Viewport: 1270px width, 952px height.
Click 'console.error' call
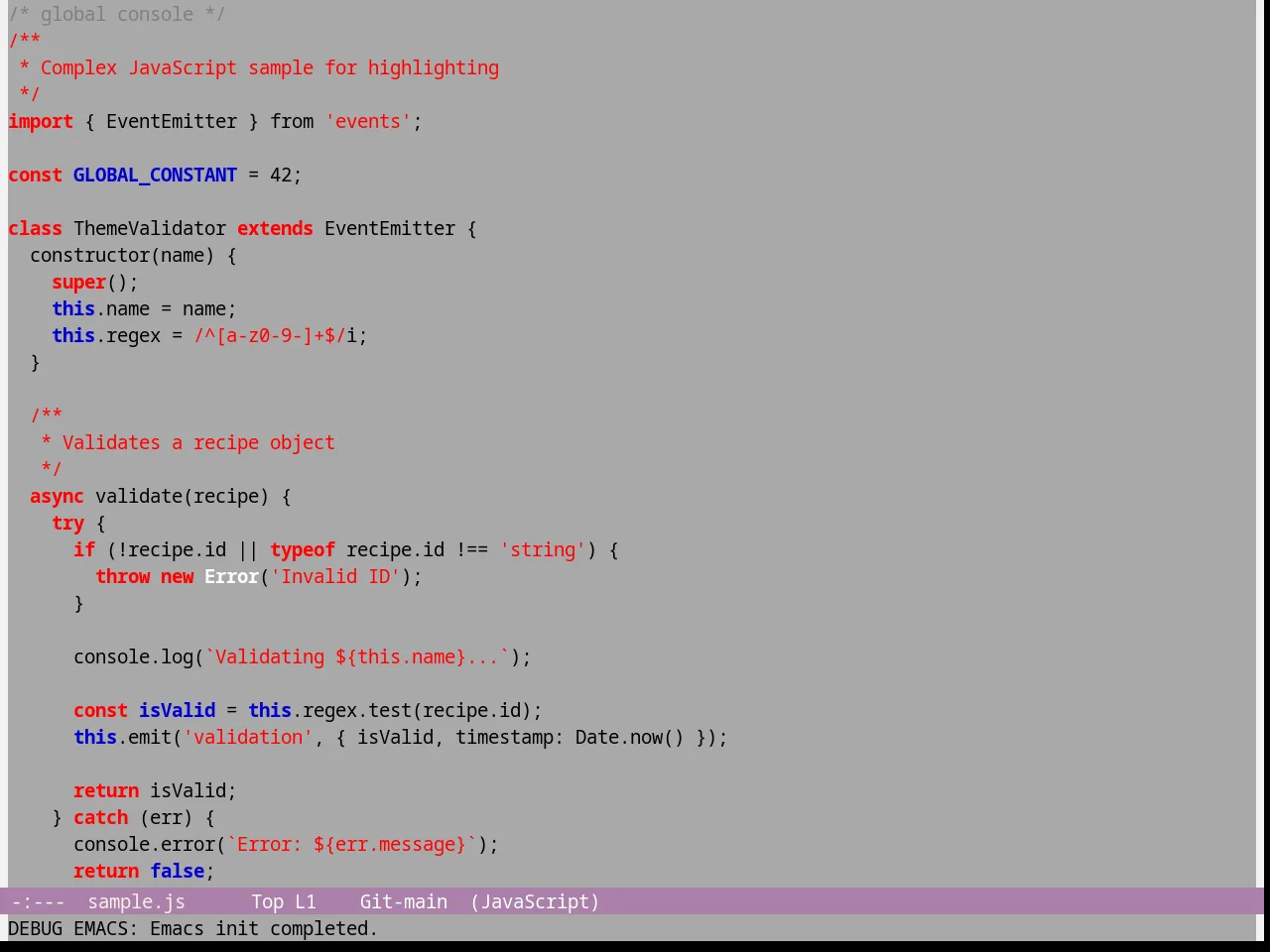pos(144,844)
